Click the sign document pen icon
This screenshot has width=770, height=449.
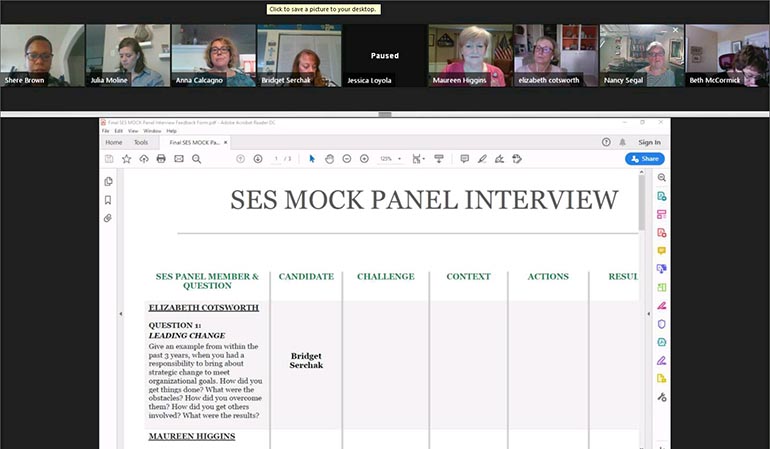(x=499, y=159)
